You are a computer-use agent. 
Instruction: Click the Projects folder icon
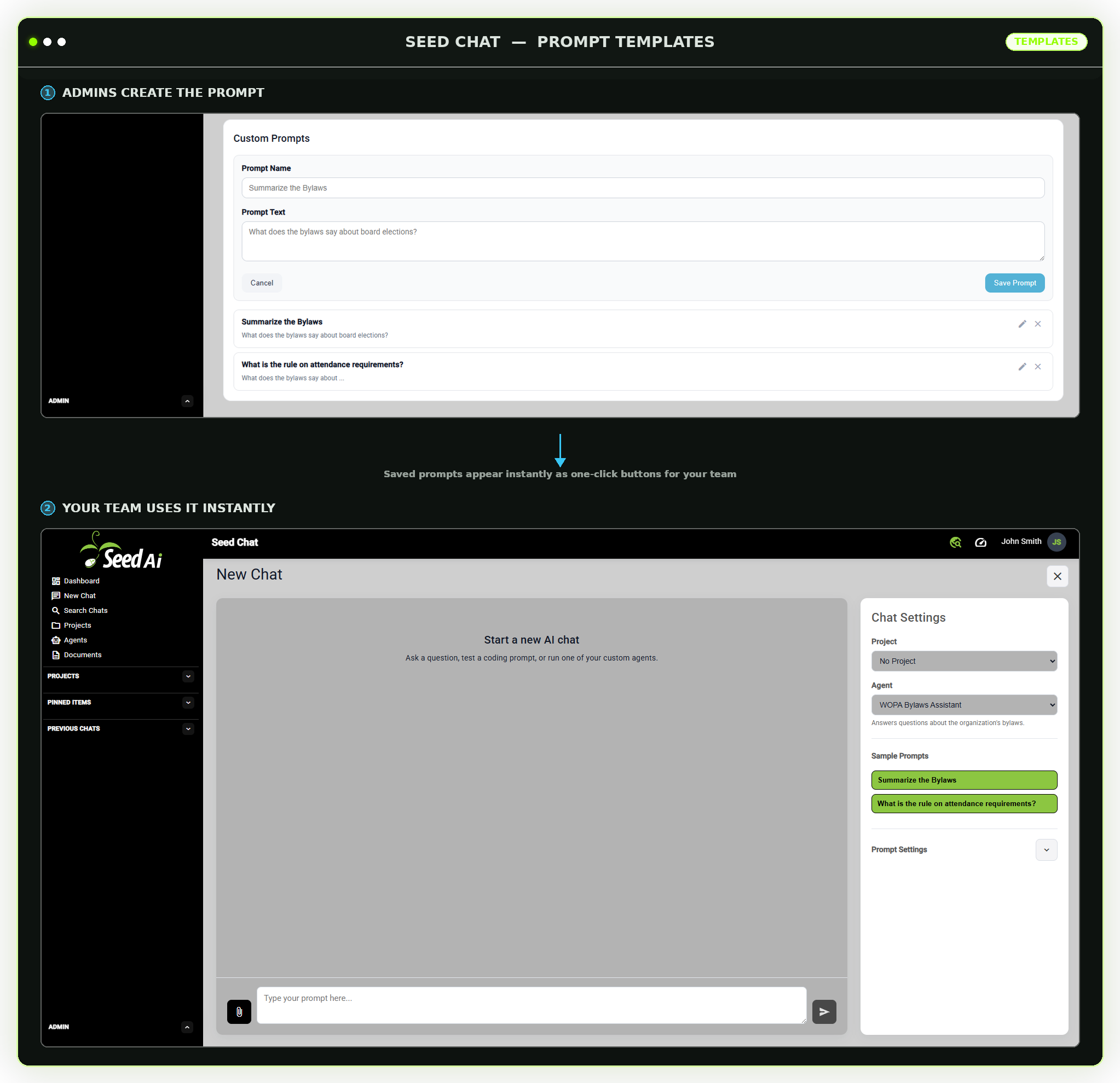pos(56,626)
